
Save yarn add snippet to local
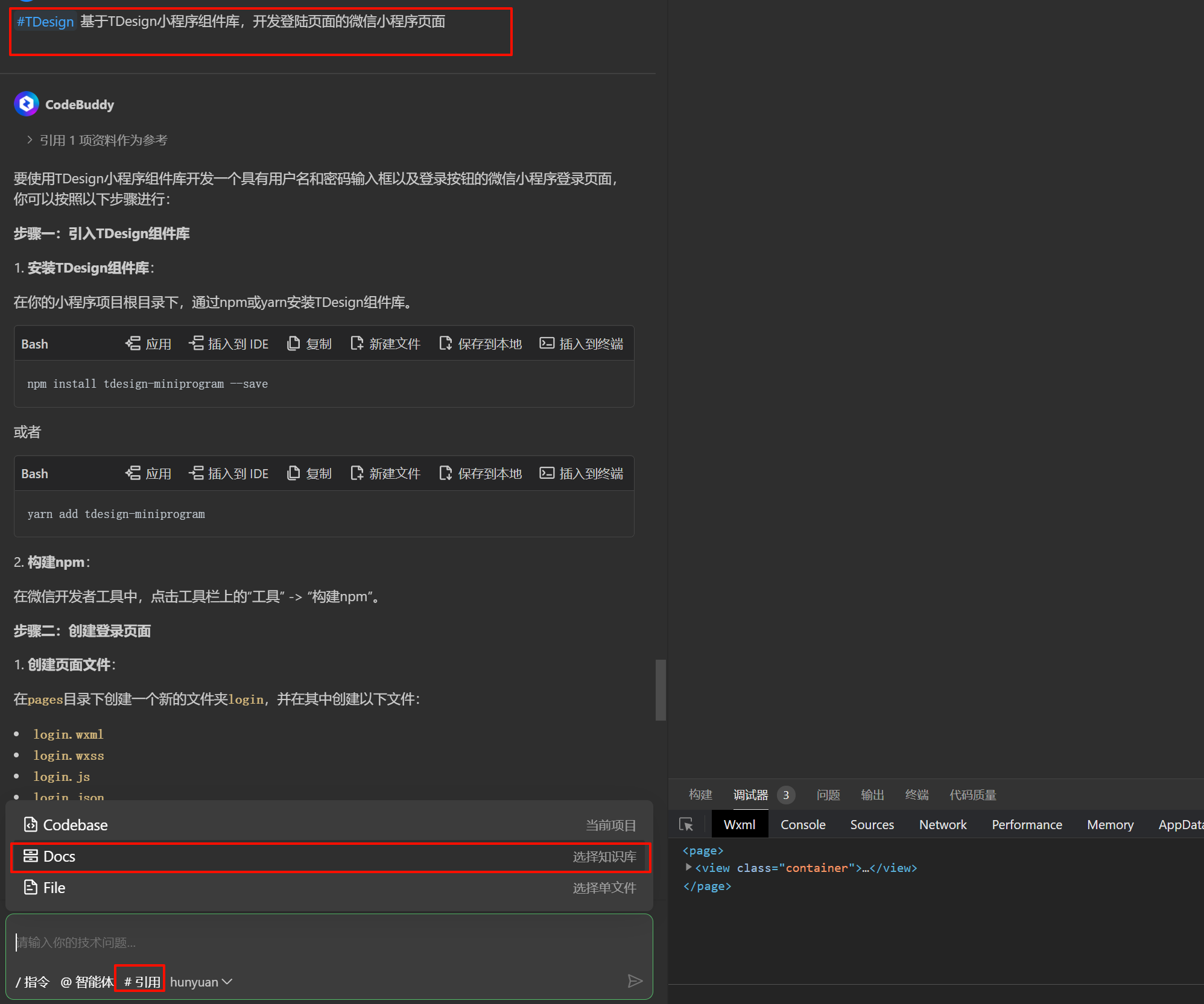click(481, 473)
